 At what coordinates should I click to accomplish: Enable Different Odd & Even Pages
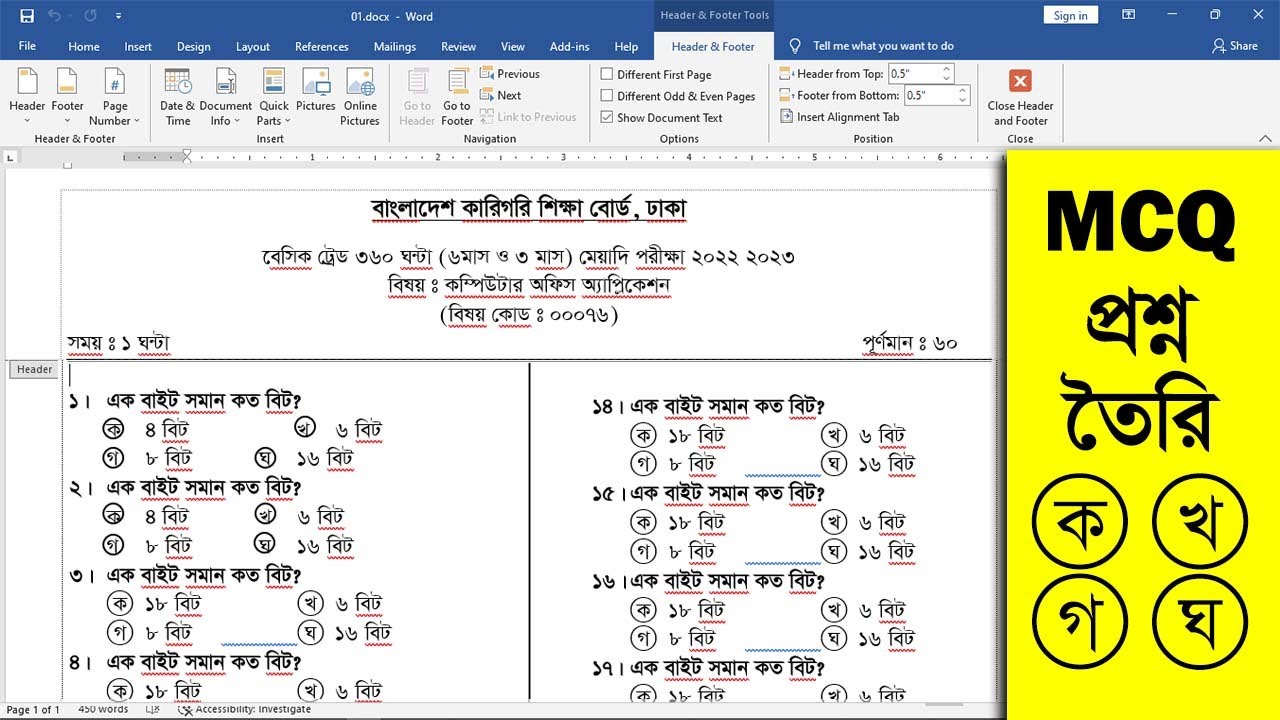(678, 96)
